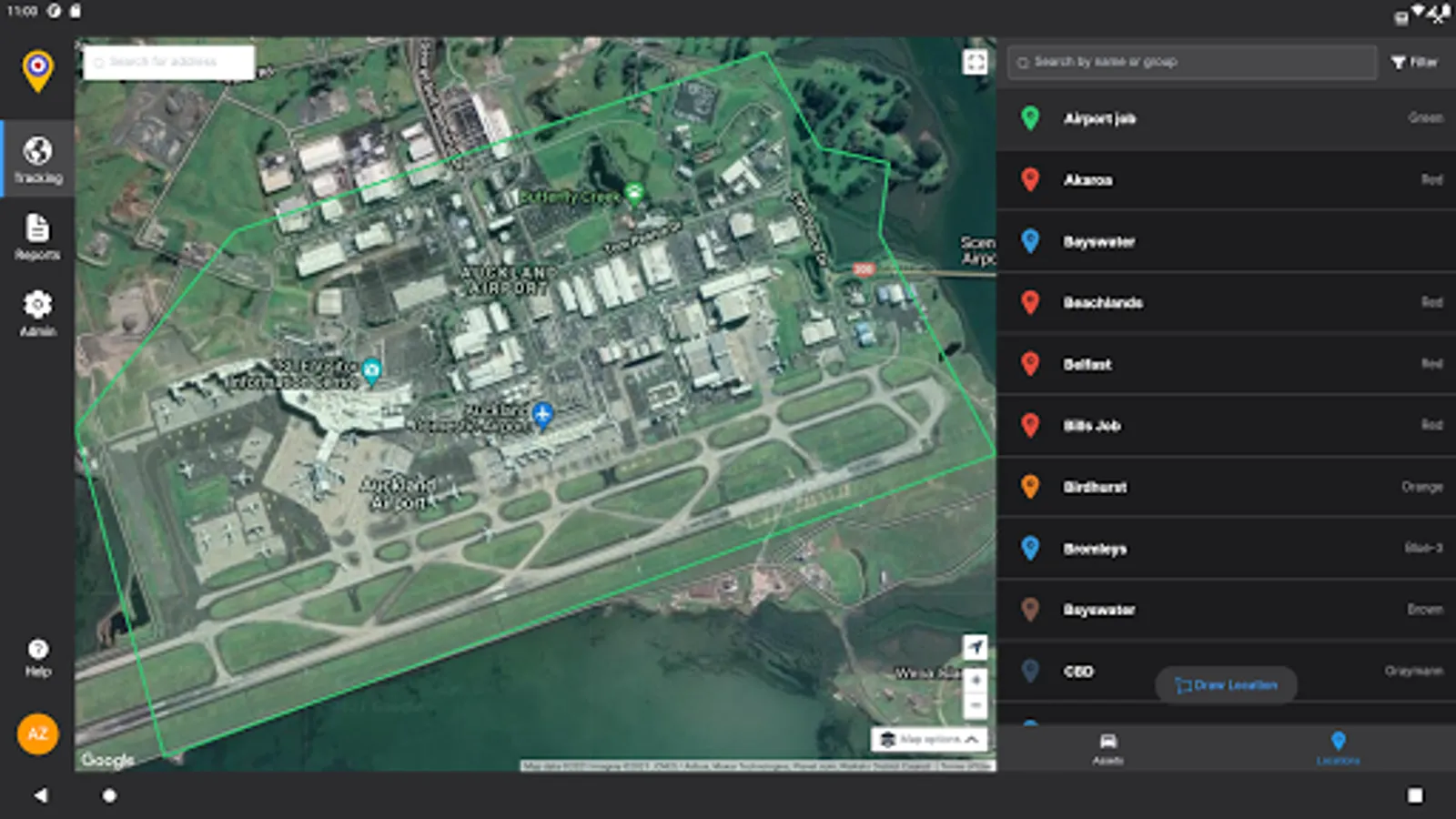Switch to the Locations tab
Image resolution: width=1456 pixels, height=819 pixels.
pyautogui.click(x=1338, y=749)
